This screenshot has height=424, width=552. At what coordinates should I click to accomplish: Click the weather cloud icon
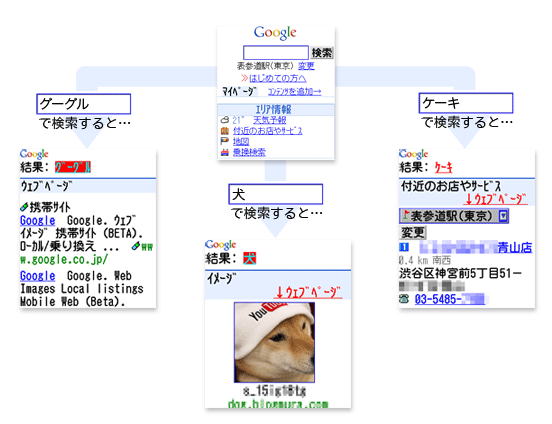tap(225, 120)
